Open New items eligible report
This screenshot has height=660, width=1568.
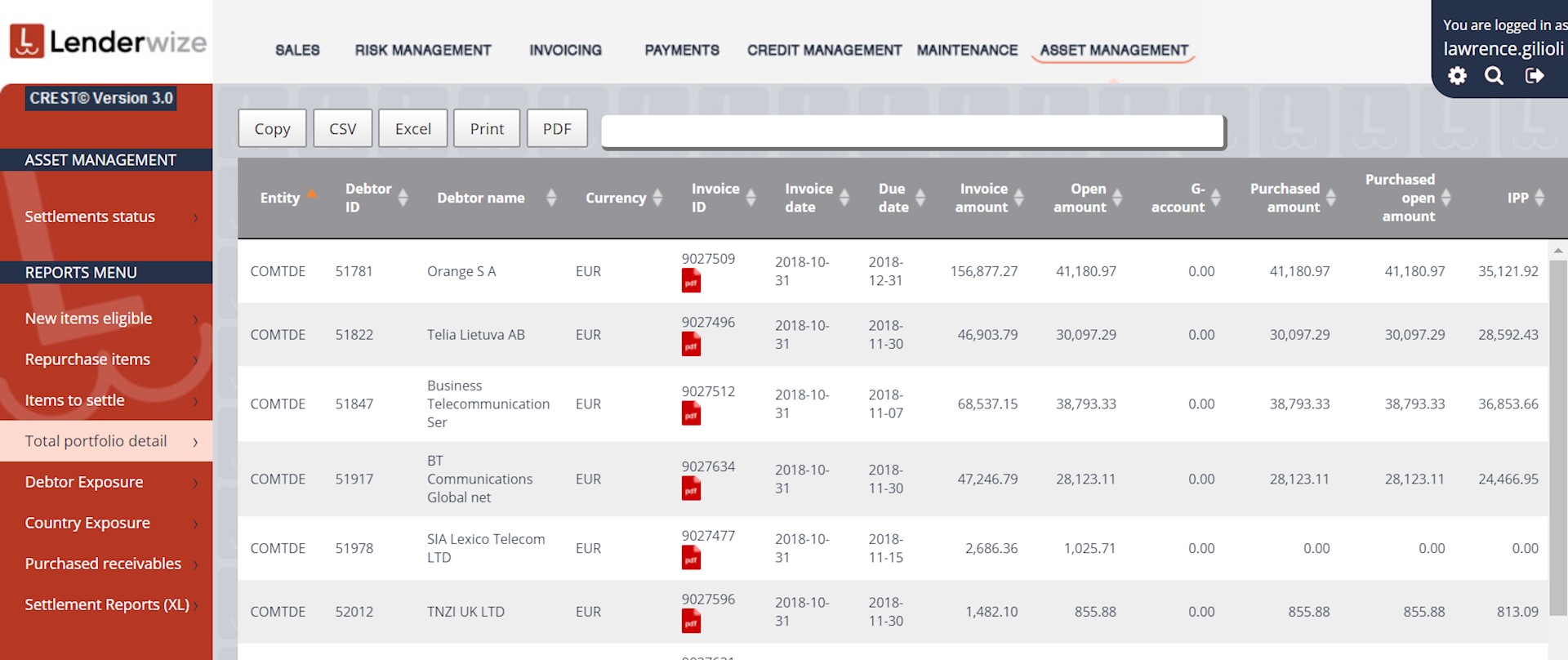[x=106, y=319]
